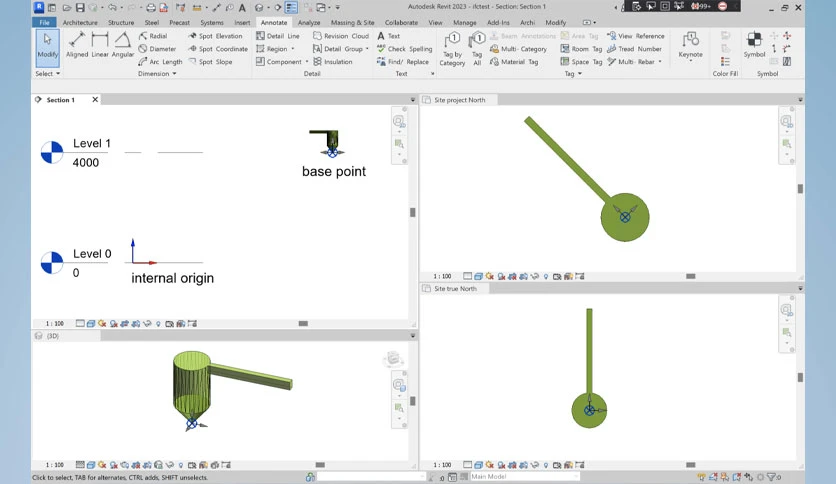Activate the Site project North view tab
This screenshot has width=836, height=484.
tap(460, 100)
